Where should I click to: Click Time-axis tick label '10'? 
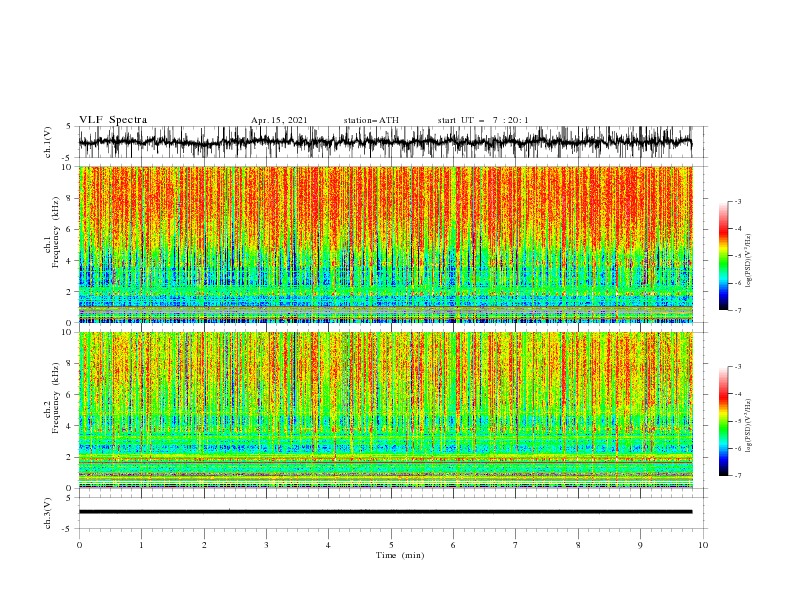[703, 545]
